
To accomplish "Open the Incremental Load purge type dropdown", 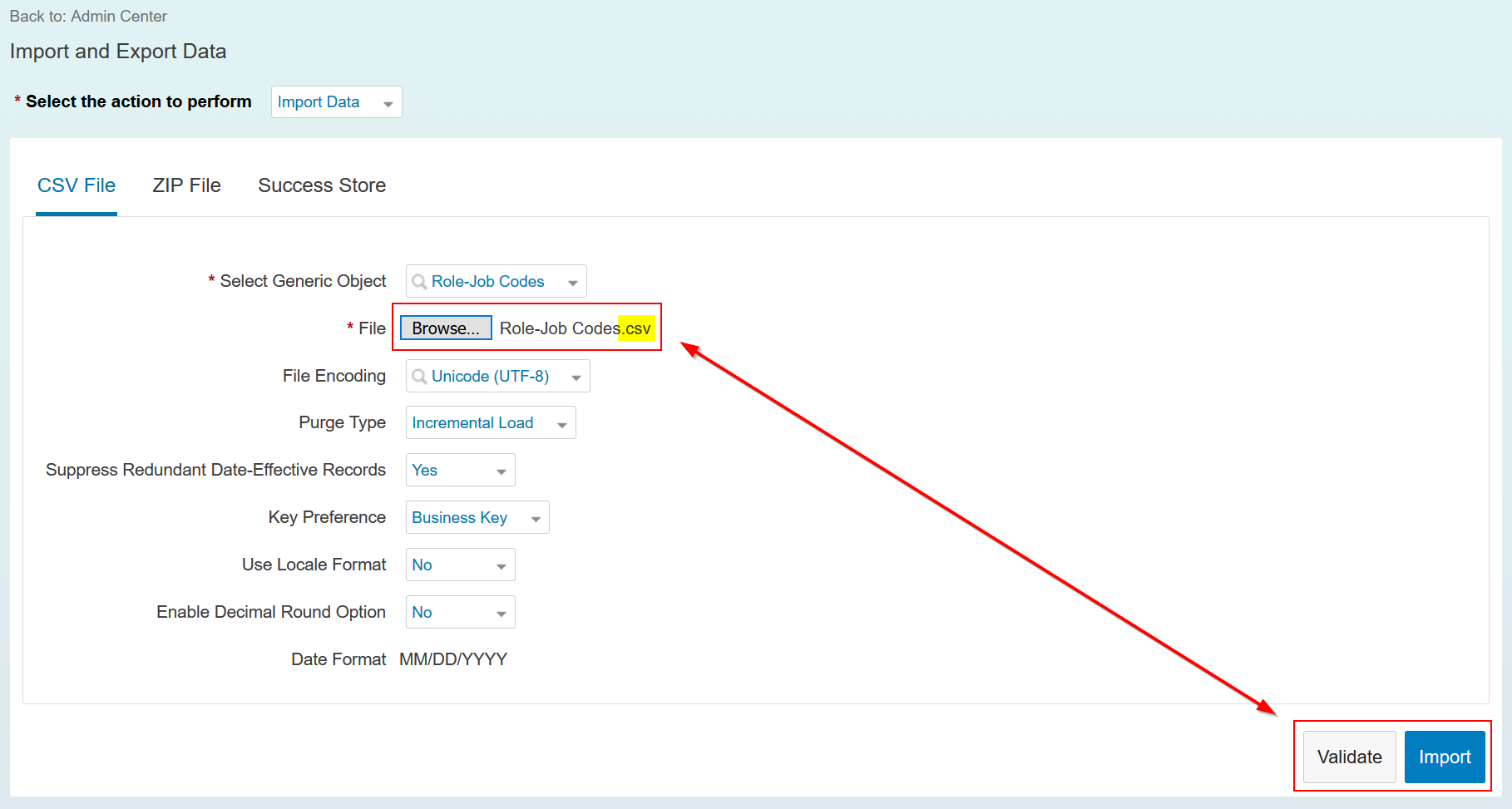I will (x=491, y=422).
